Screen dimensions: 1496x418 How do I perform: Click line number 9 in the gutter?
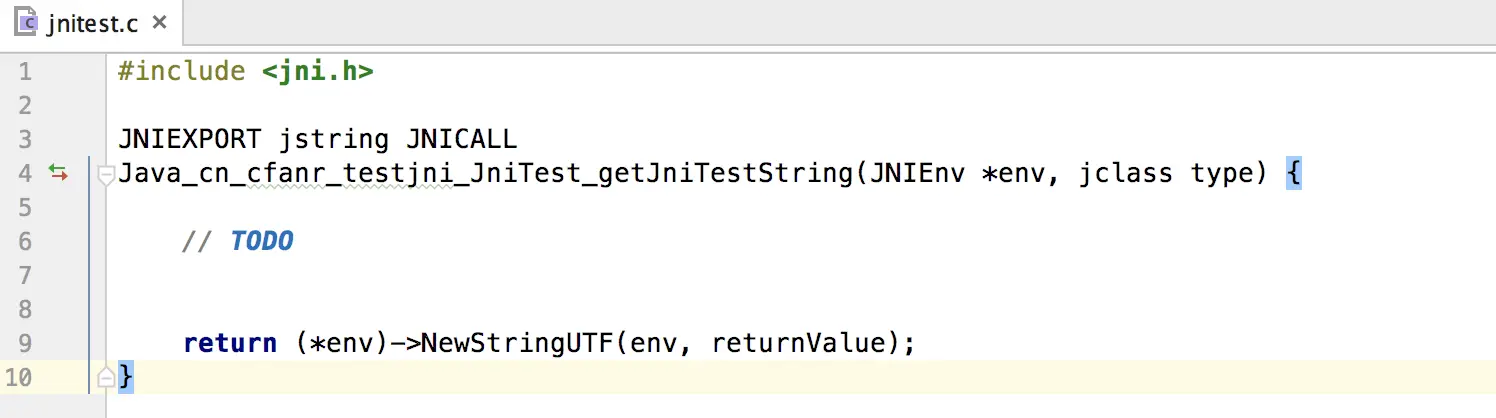25,343
